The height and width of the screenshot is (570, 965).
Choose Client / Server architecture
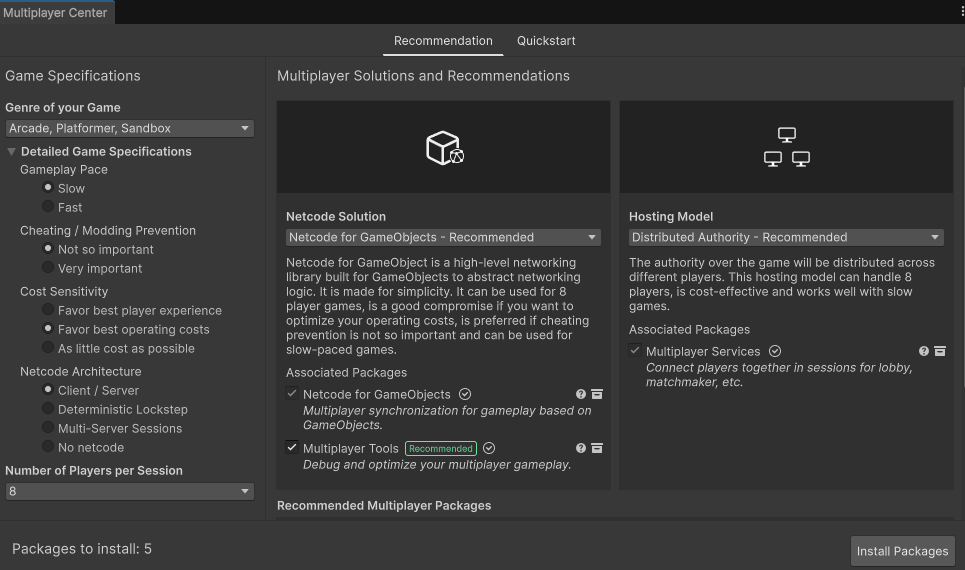48,390
